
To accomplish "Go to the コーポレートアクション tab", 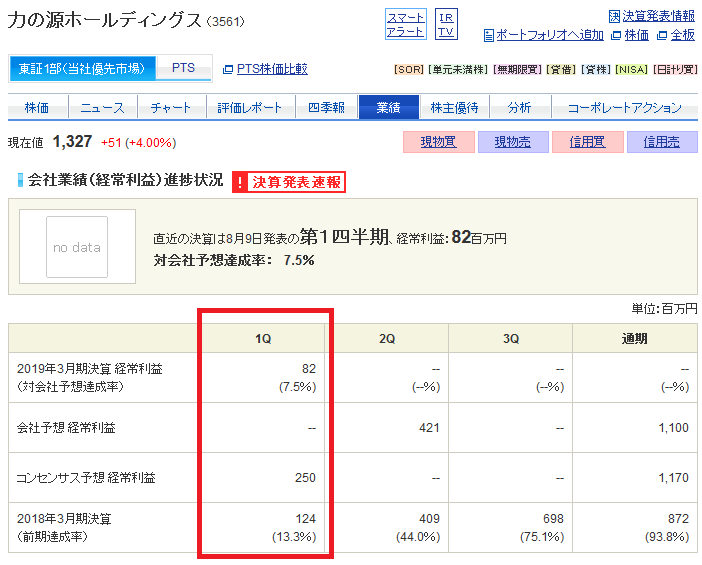I will (x=624, y=108).
